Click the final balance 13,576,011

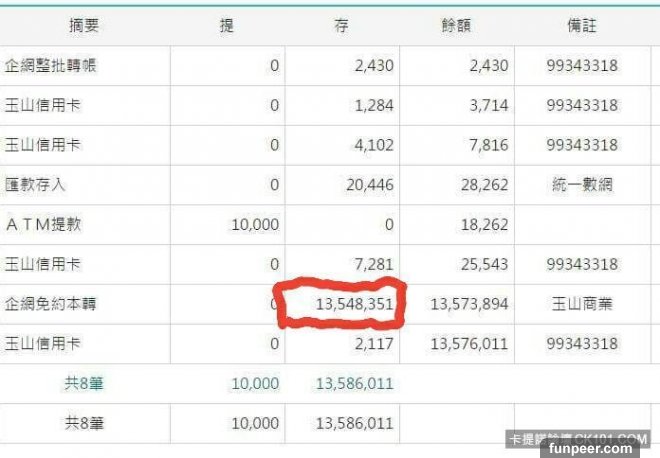point(469,344)
